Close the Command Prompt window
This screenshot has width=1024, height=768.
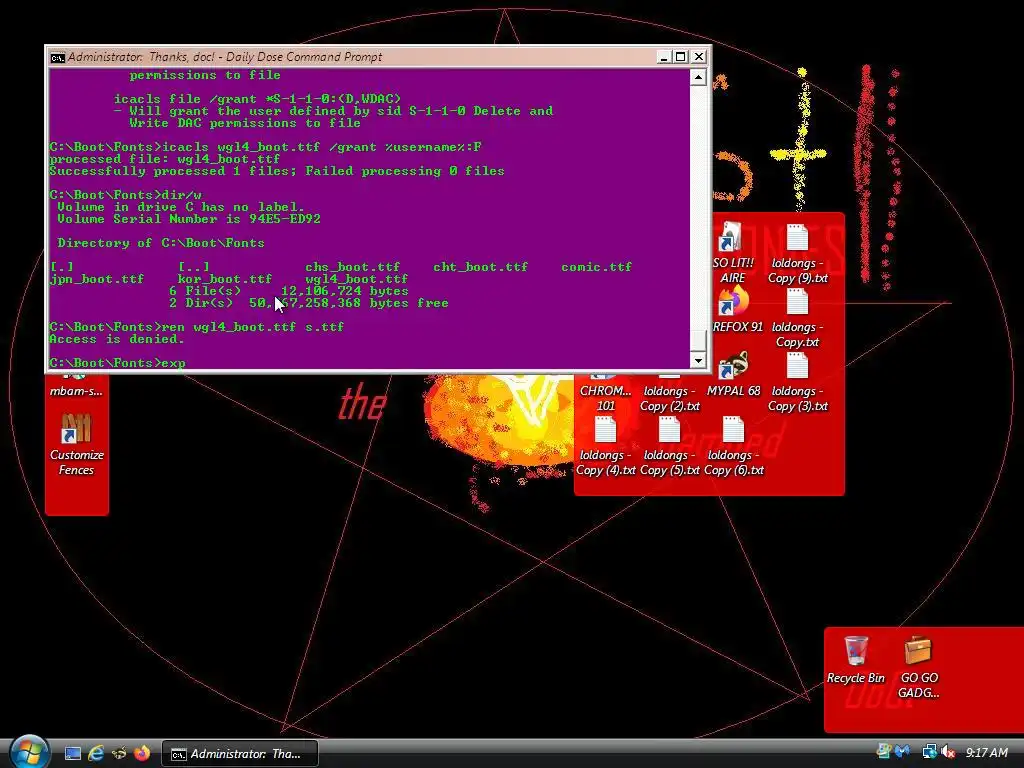point(699,57)
